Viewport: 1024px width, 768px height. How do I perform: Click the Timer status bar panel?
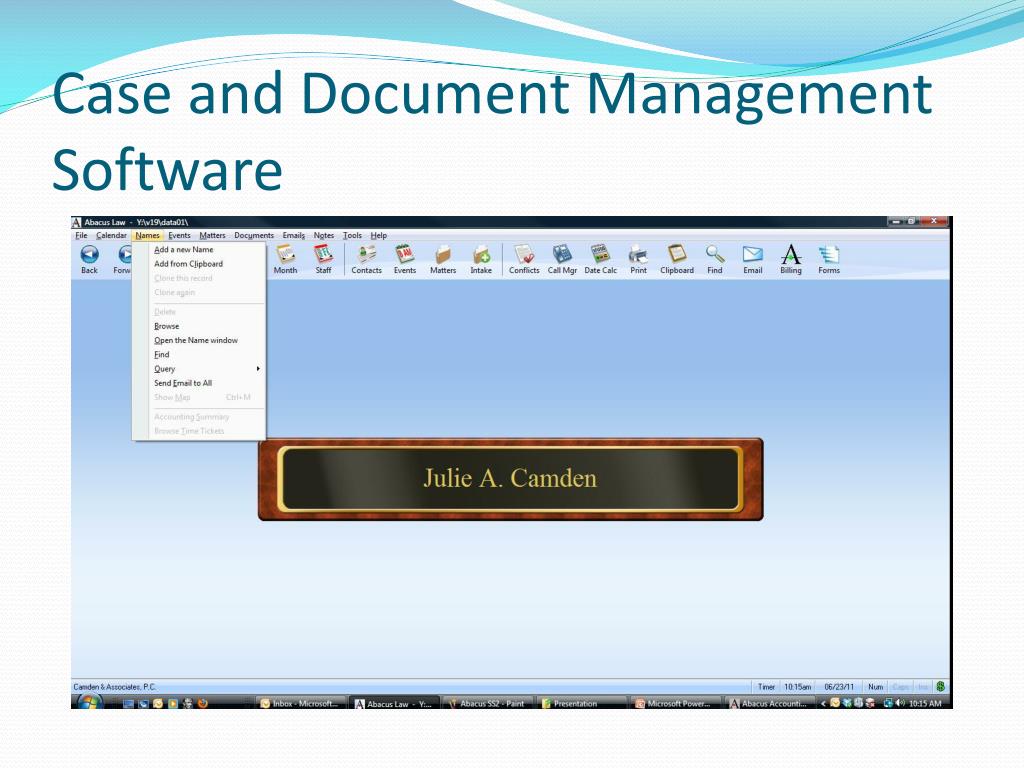click(766, 687)
